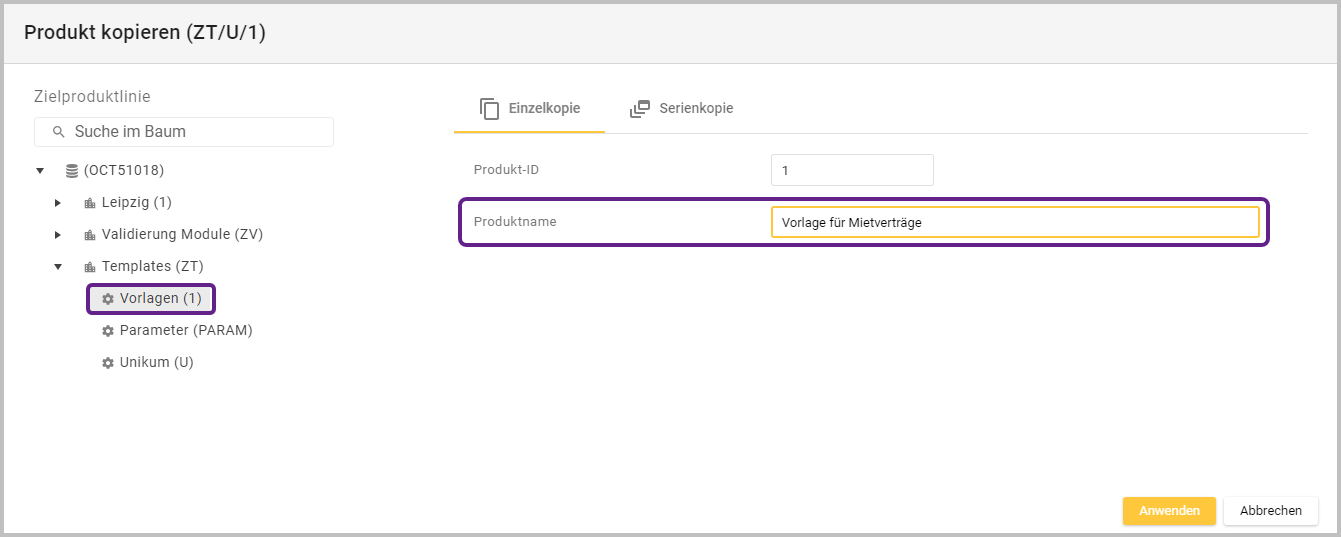Click the magnifier icon in tree search
Screen dimensions: 1341x537
58,132
